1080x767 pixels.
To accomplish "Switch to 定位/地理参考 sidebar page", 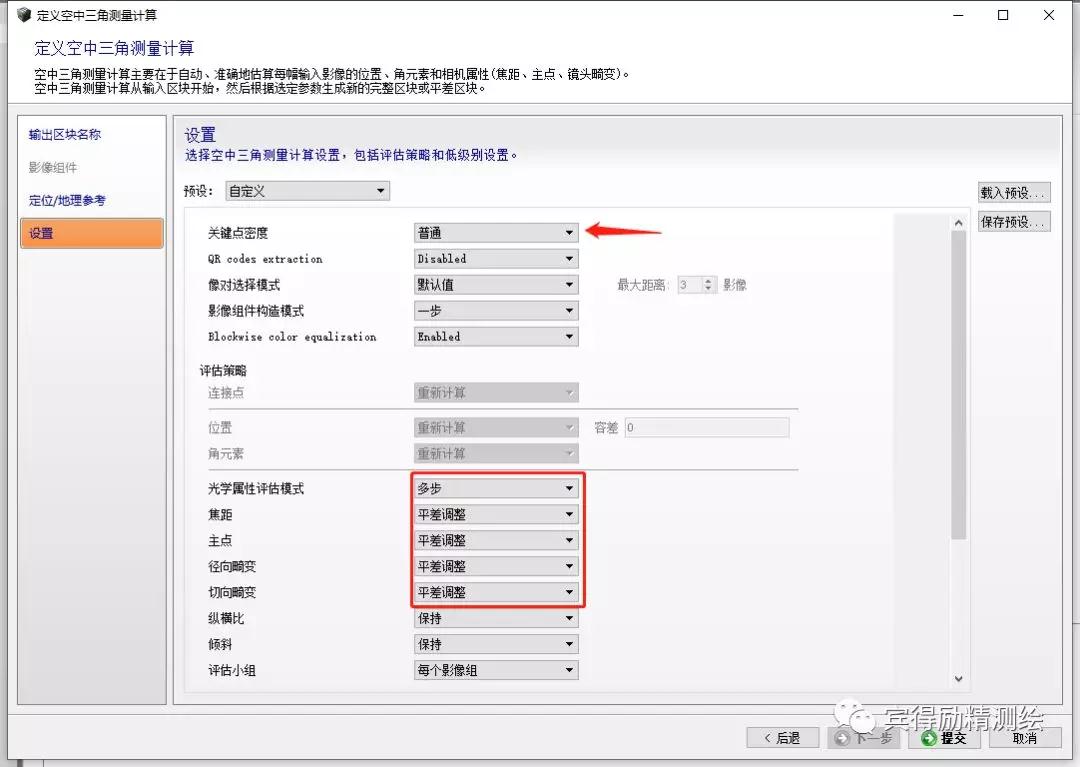I will click(67, 201).
